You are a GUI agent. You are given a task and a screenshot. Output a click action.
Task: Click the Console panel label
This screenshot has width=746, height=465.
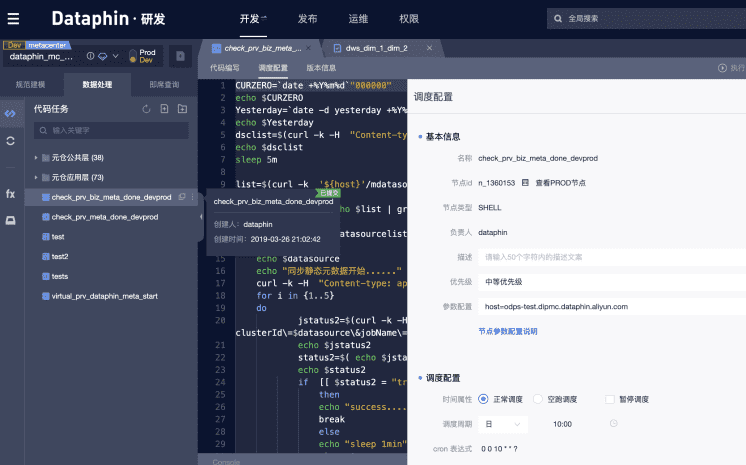[x=226, y=462]
